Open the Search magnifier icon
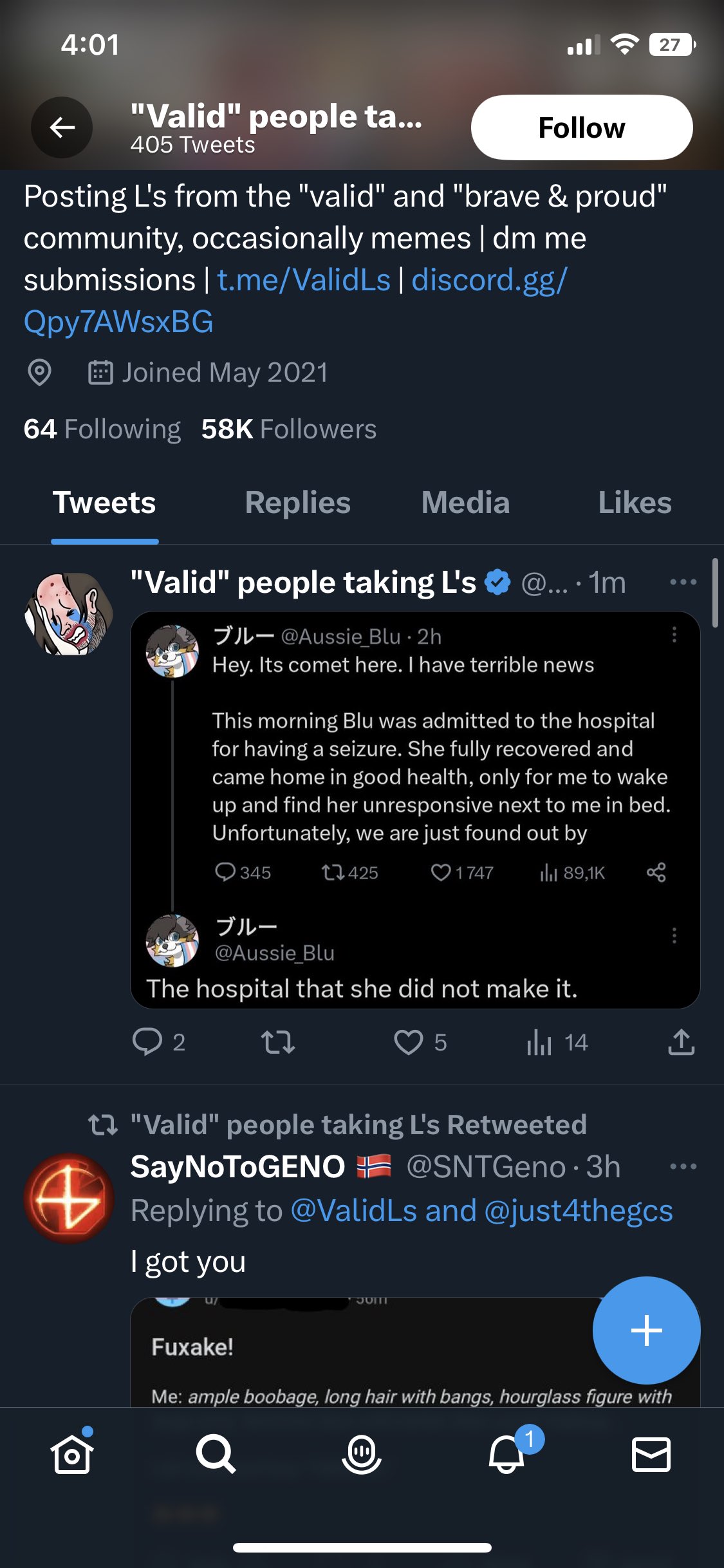The image size is (724, 1568). pos(216,1454)
